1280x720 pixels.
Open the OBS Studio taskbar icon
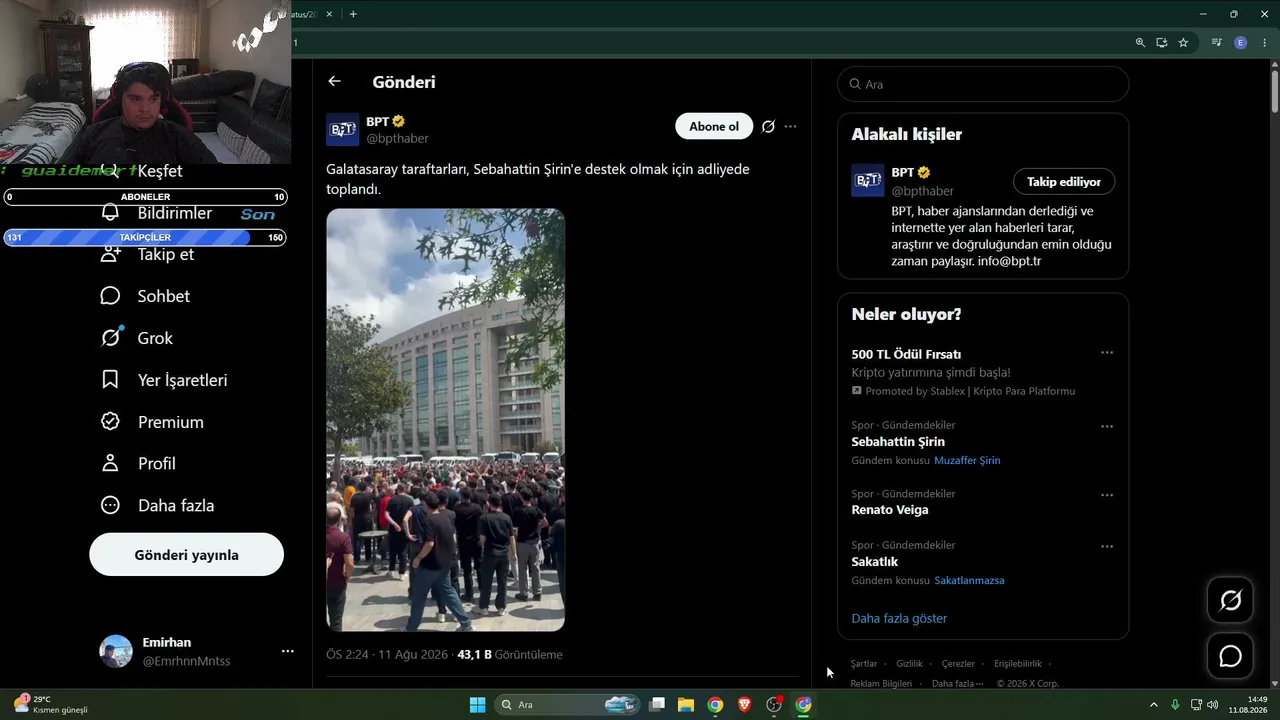pos(774,705)
